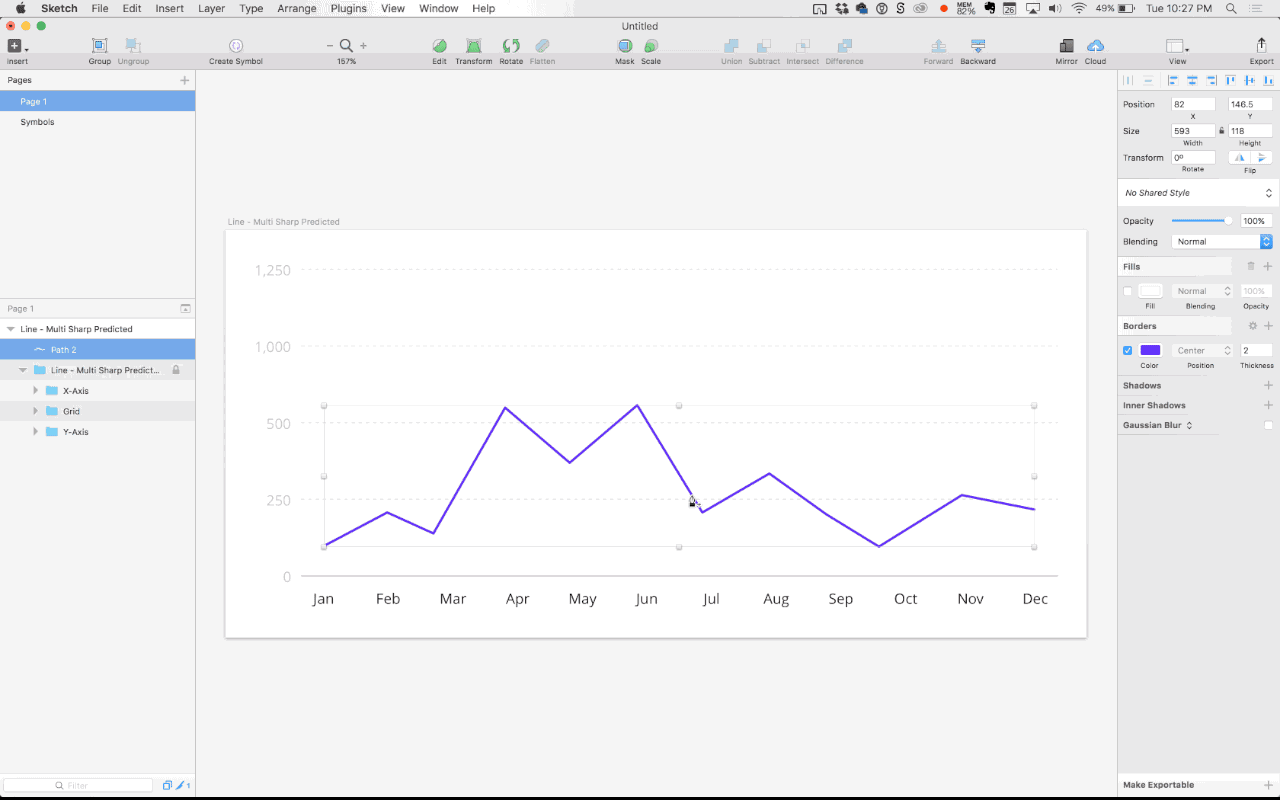The image size is (1280, 800).
Task: Open the Window menu
Action: click(x=438, y=8)
